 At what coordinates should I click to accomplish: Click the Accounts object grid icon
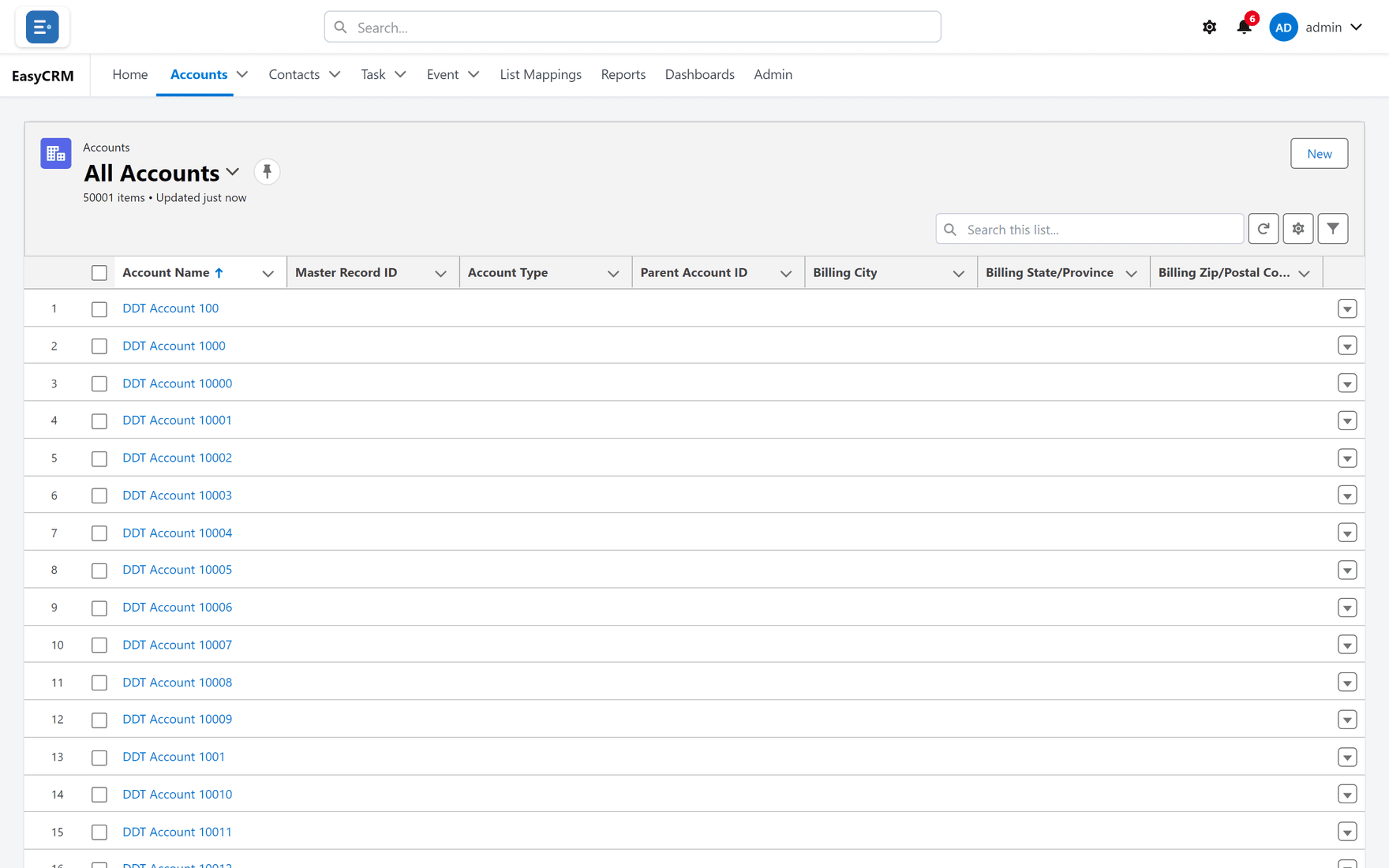(x=56, y=153)
